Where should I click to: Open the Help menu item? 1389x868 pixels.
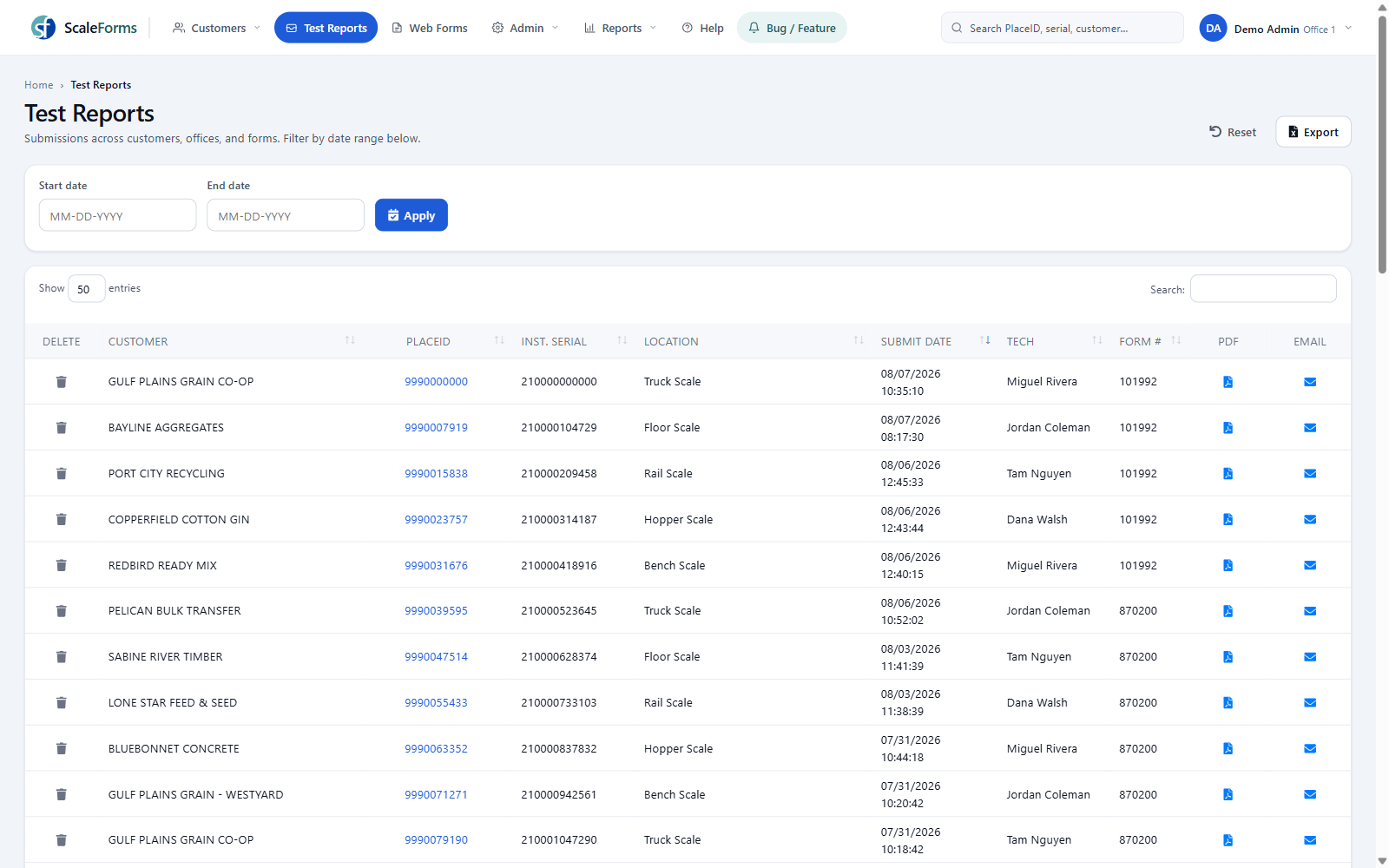point(703,28)
